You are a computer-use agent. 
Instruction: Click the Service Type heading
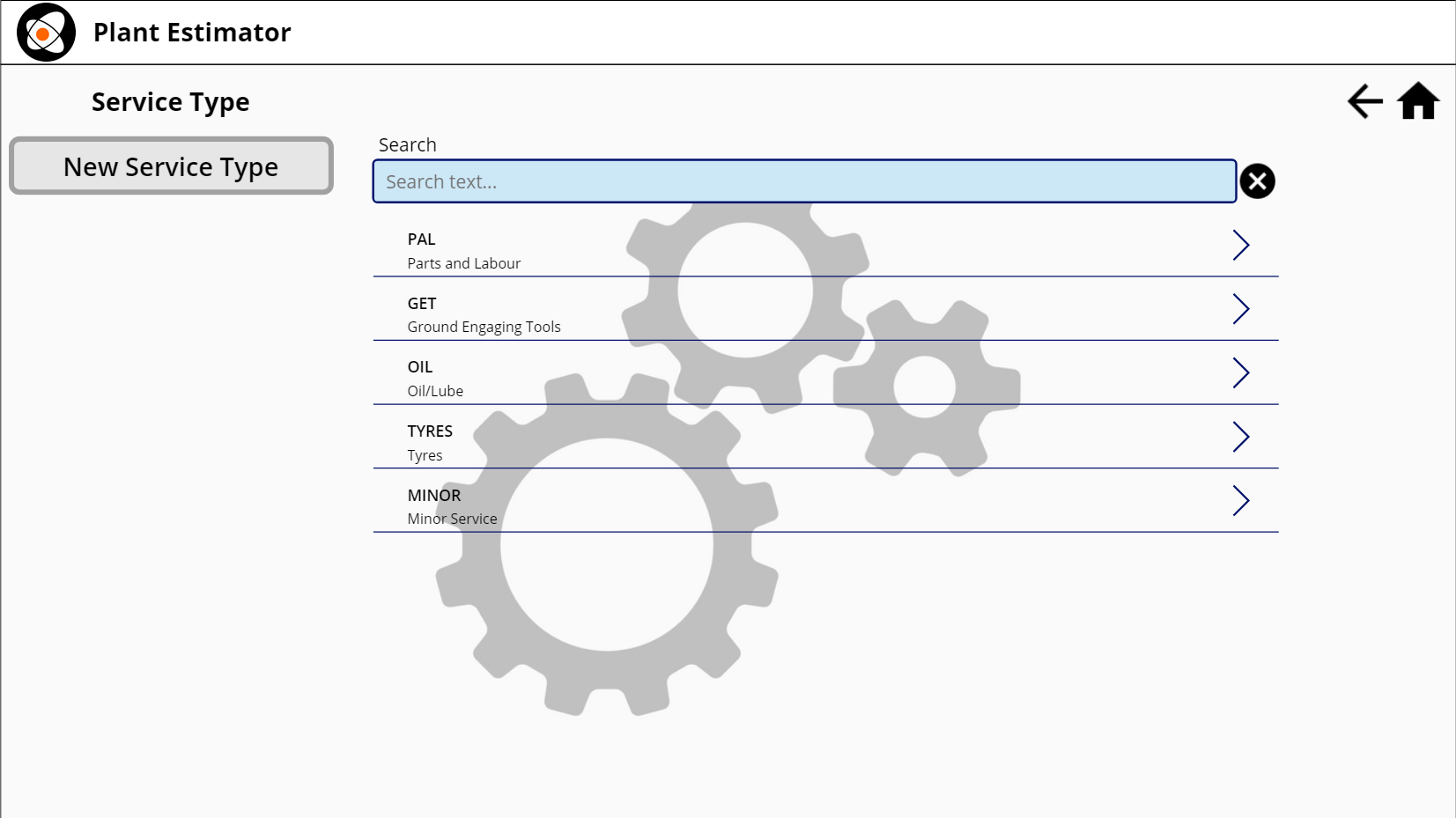(171, 102)
